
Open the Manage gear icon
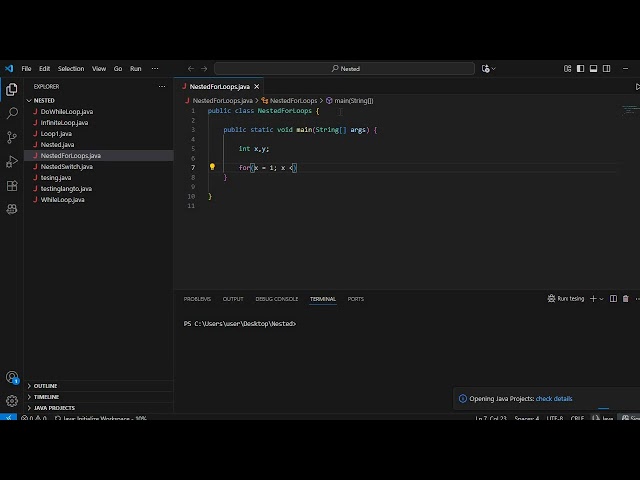point(12,401)
